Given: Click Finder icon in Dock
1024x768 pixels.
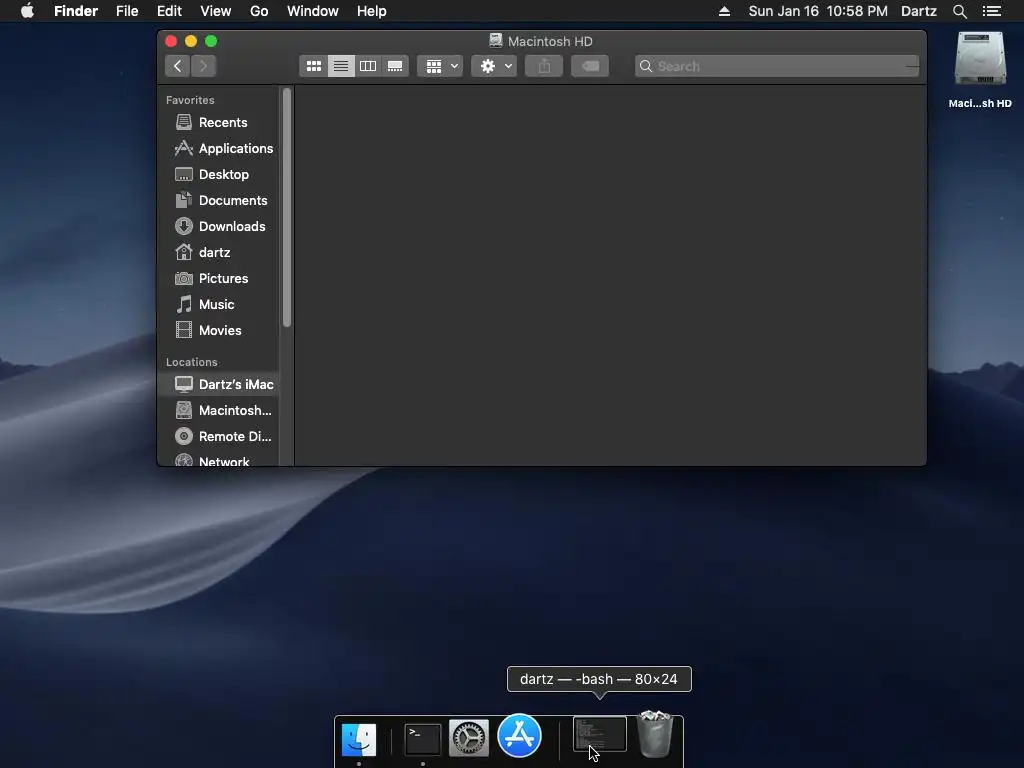Looking at the screenshot, I should click(x=359, y=739).
